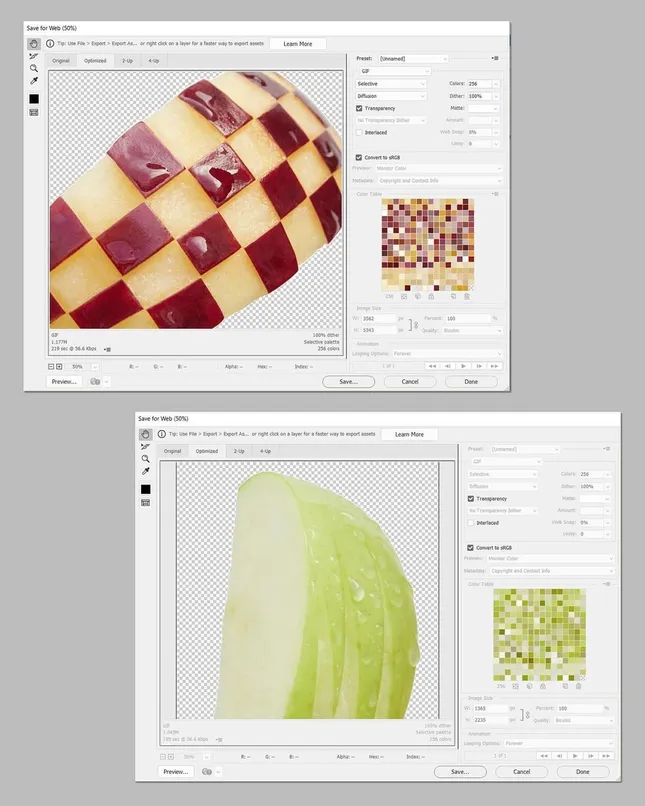Switch to 4-Up tab in top dialog
This screenshot has width=645, height=806.
click(154, 61)
